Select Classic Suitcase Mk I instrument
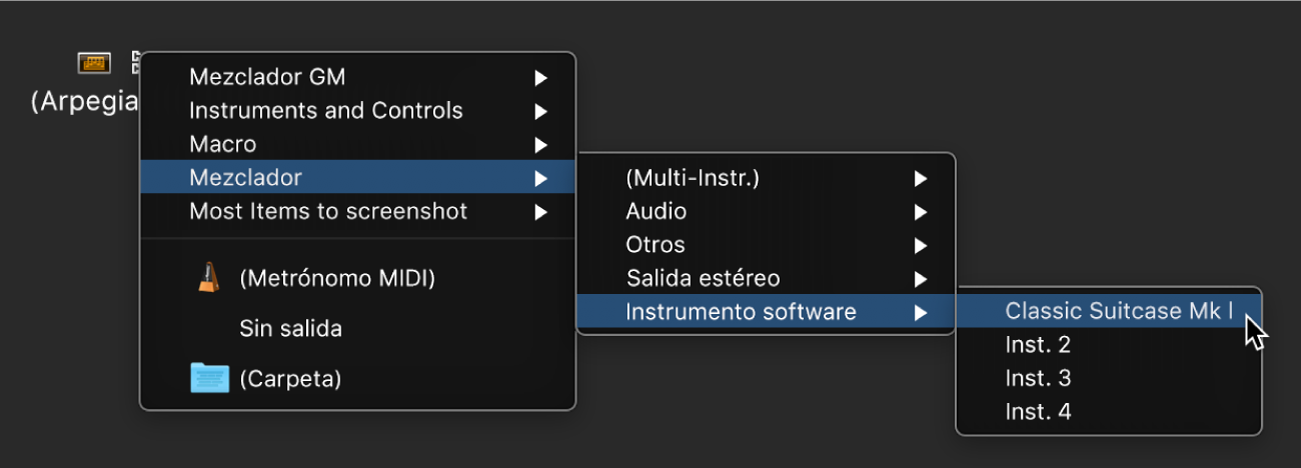Screen dimensions: 1301x468 click(x=1118, y=311)
